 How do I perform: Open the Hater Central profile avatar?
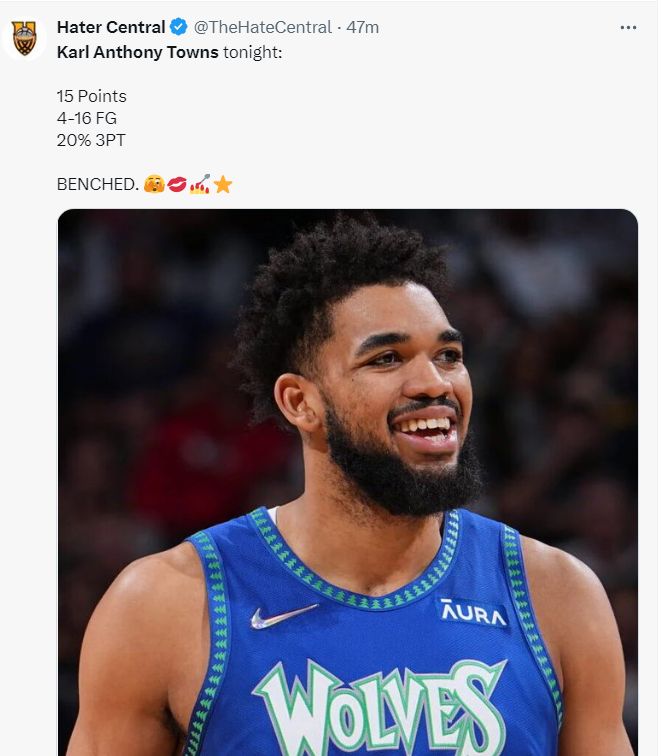point(24,39)
